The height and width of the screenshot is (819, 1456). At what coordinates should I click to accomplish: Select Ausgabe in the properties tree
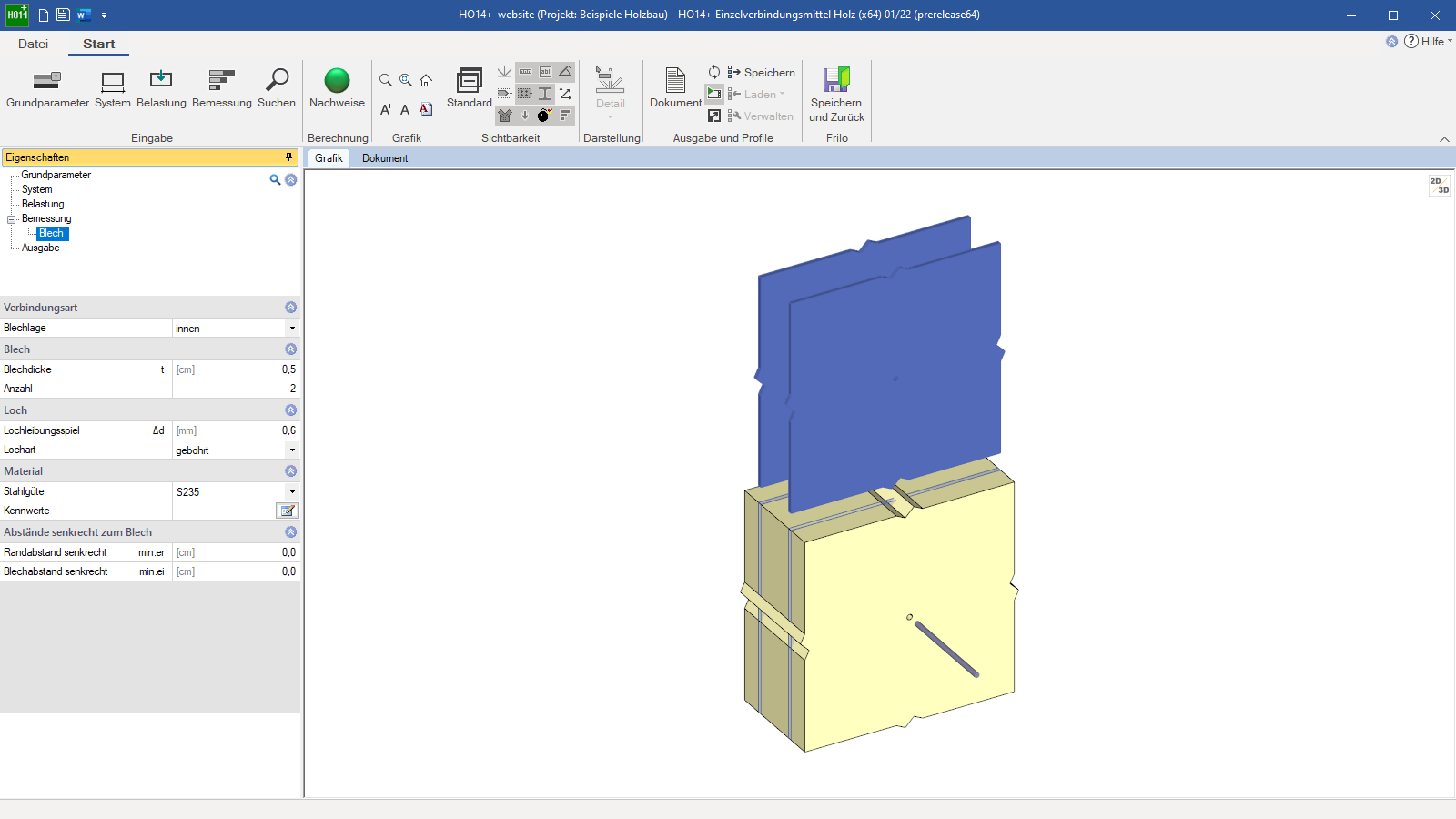pos(41,248)
